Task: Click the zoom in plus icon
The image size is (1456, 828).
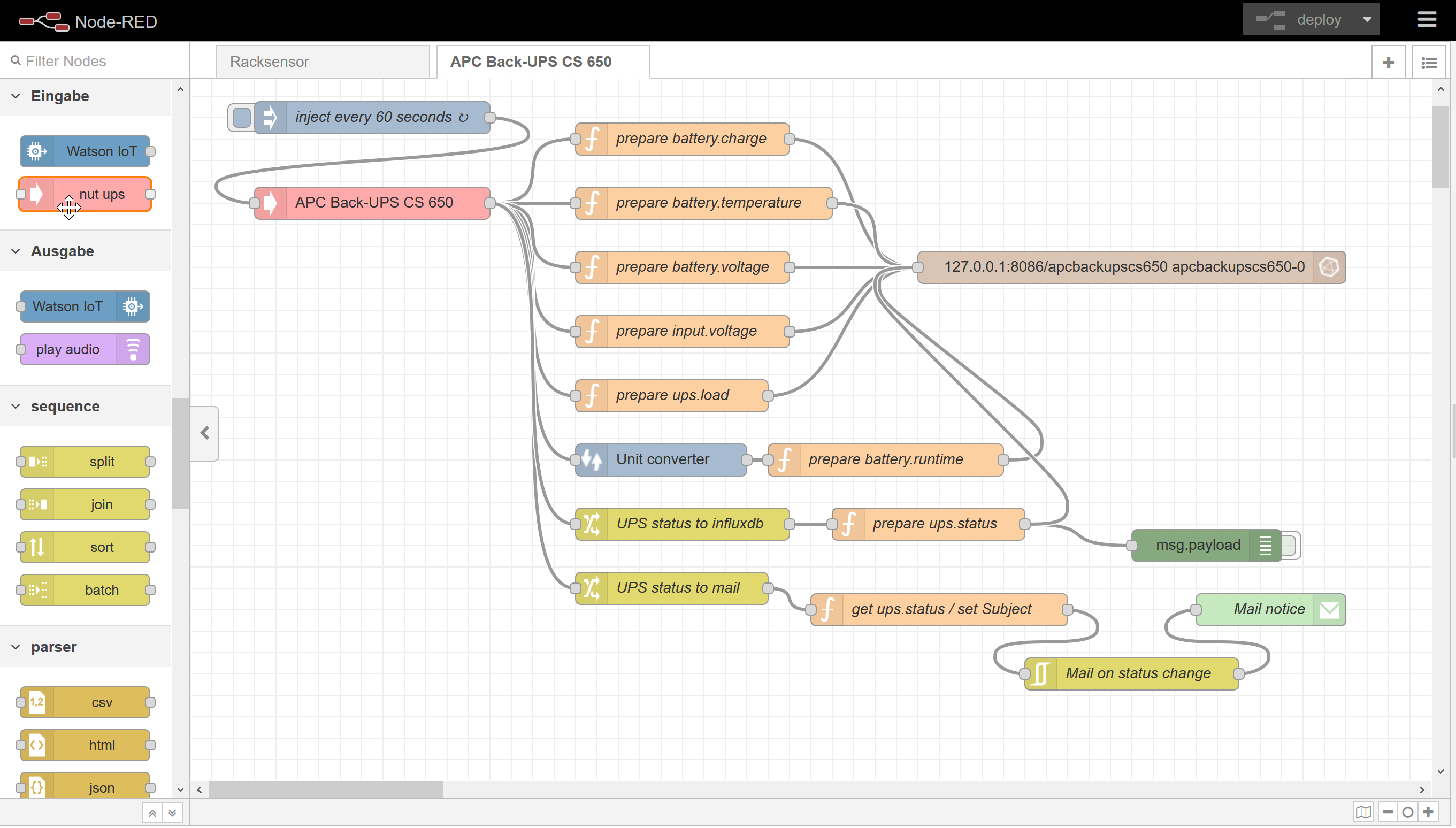Action: click(1428, 811)
